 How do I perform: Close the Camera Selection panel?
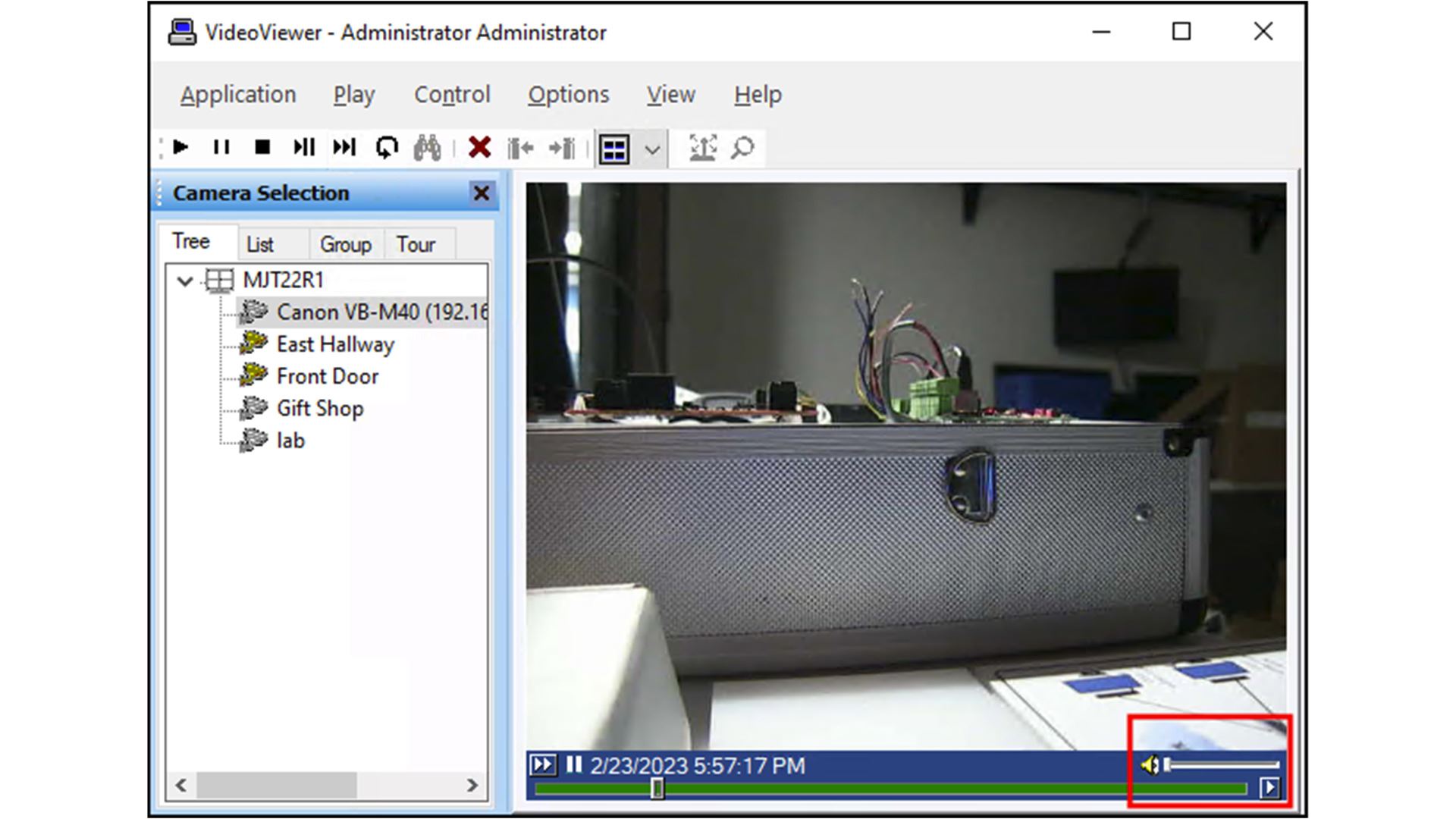tap(481, 193)
